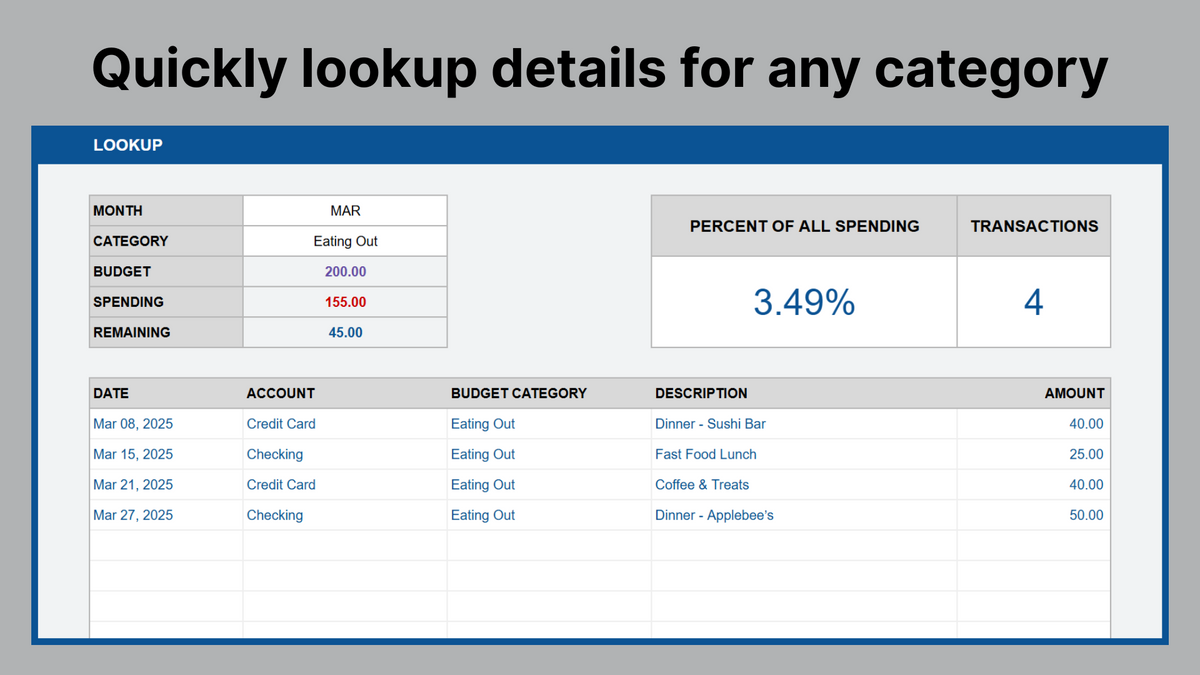Click the PERCENT OF ALL SPENDING header
The image size is (1200, 675).
(x=804, y=226)
